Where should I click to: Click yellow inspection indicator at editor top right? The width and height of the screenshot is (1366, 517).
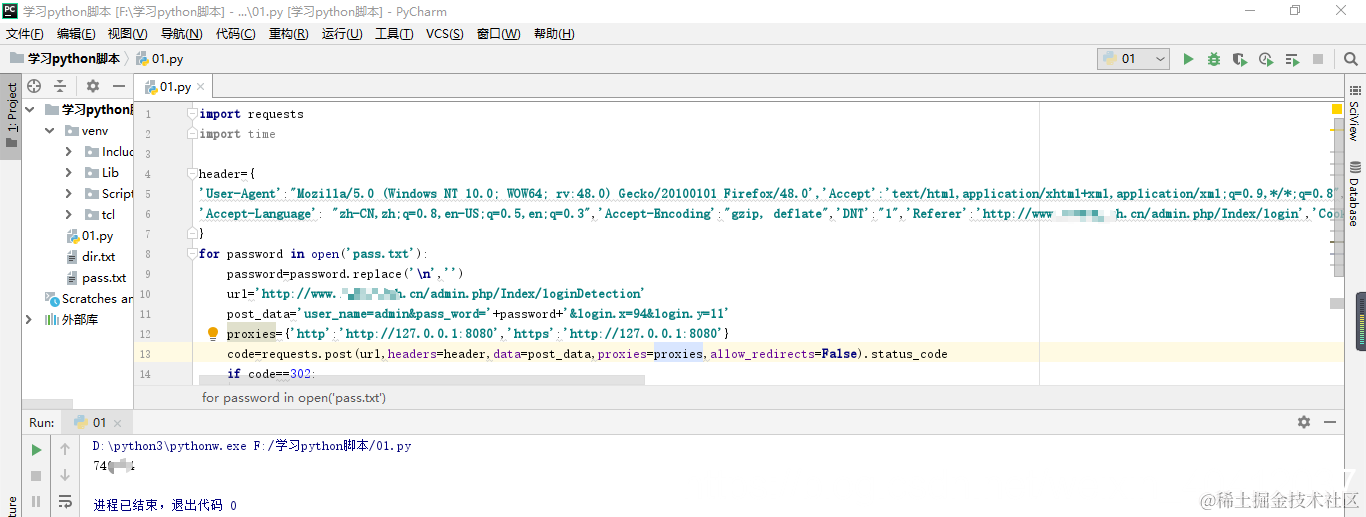coord(1337,108)
